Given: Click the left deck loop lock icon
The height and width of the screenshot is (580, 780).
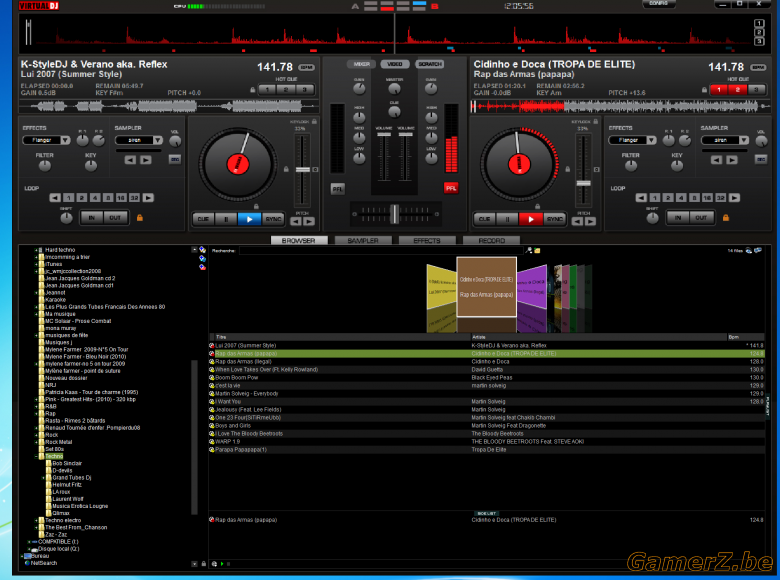Looking at the screenshot, I should (x=140, y=218).
